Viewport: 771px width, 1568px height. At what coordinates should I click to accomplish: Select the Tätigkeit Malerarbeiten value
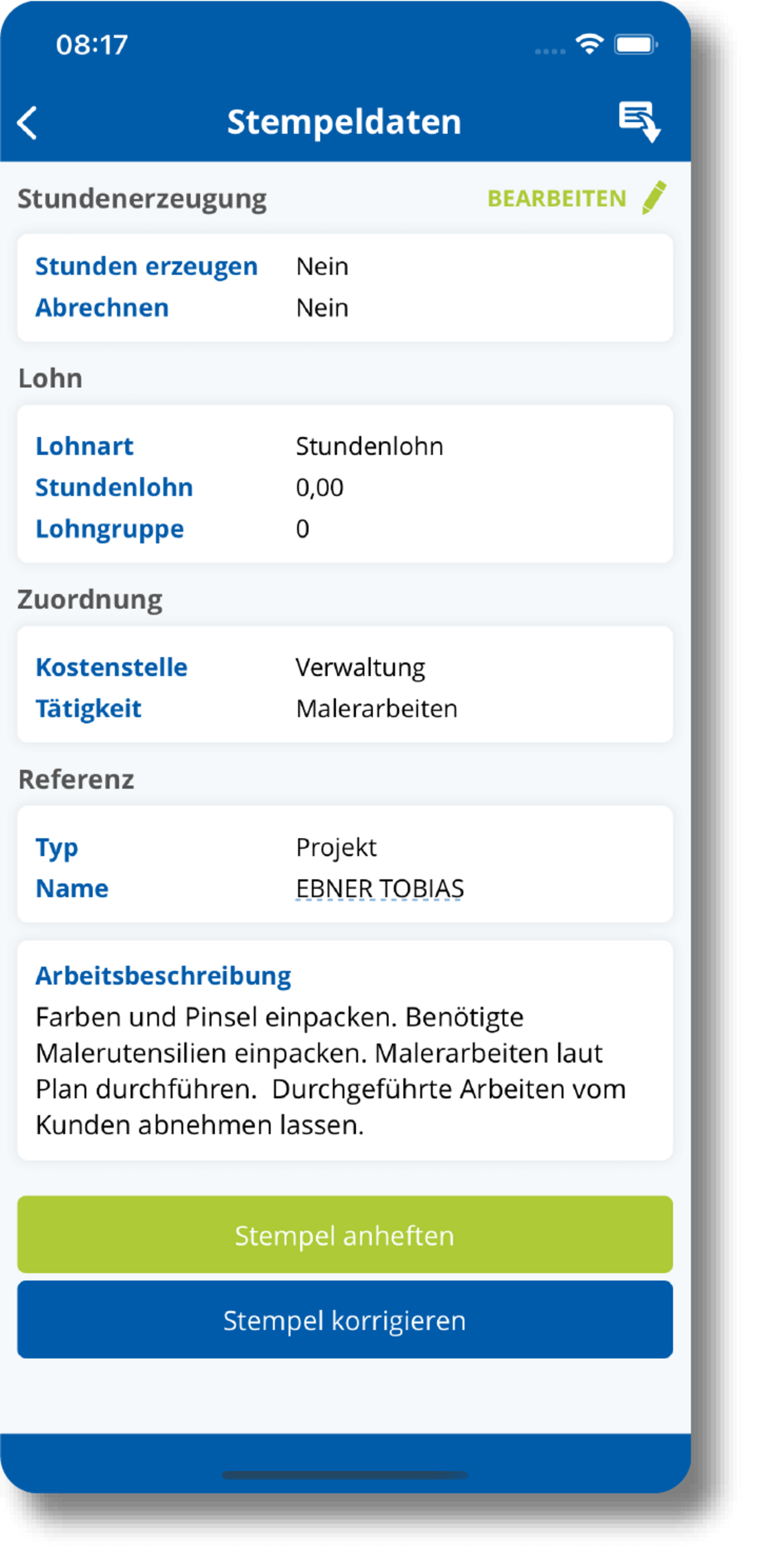(376, 709)
